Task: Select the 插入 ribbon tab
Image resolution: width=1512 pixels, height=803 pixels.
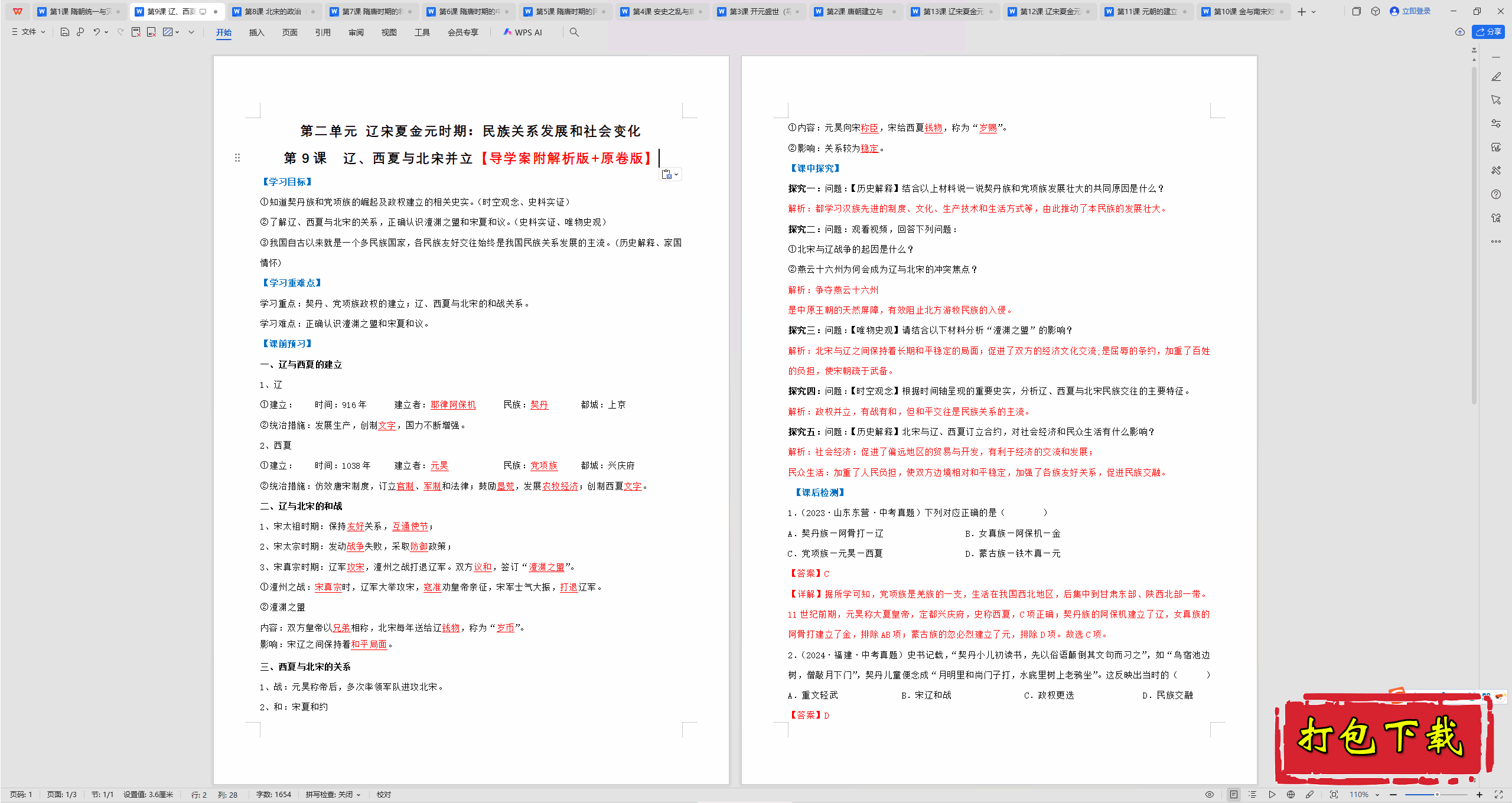Action: click(257, 32)
